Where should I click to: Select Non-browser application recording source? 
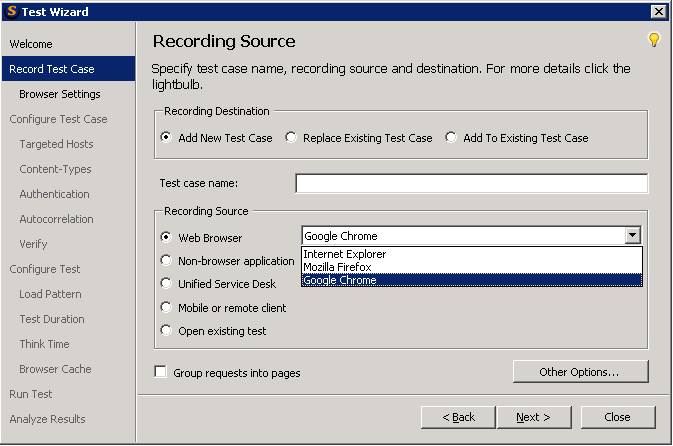point(166,261)
